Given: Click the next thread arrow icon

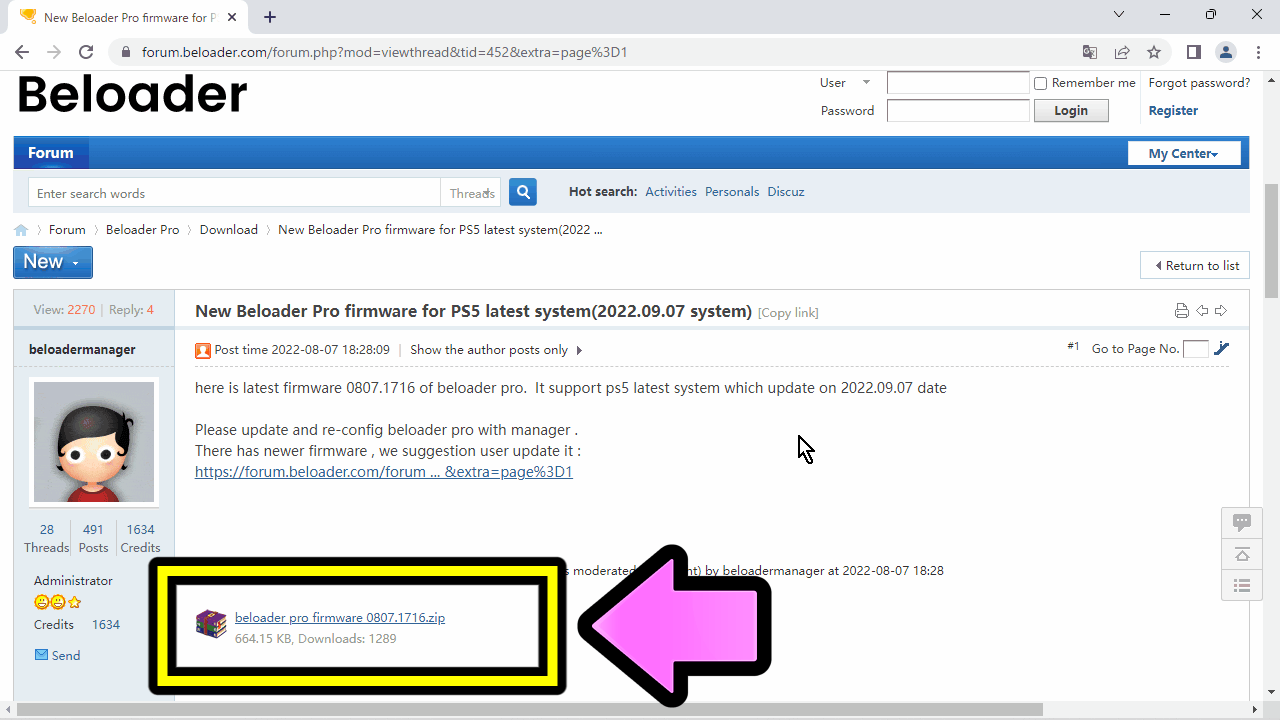Looking at the screenshot, I should pyautogui.click(x=1221, y=311).
